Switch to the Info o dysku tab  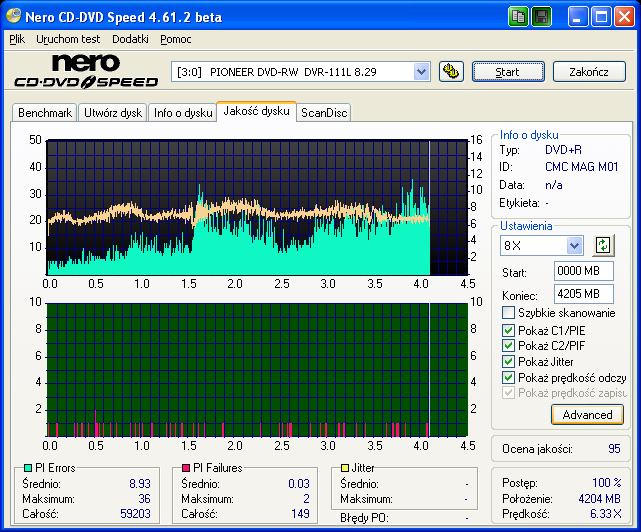tap(183, 113)
